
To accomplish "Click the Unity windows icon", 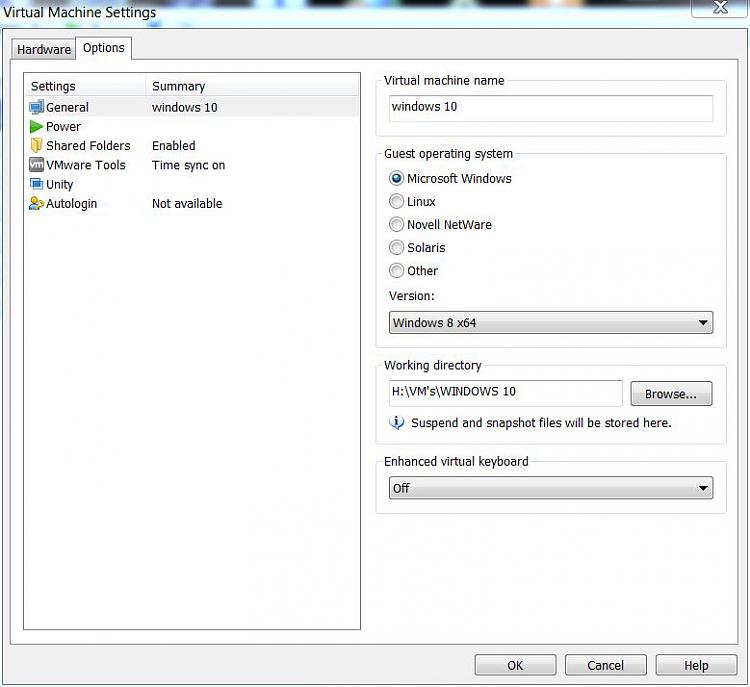I will tap(36, 184).
